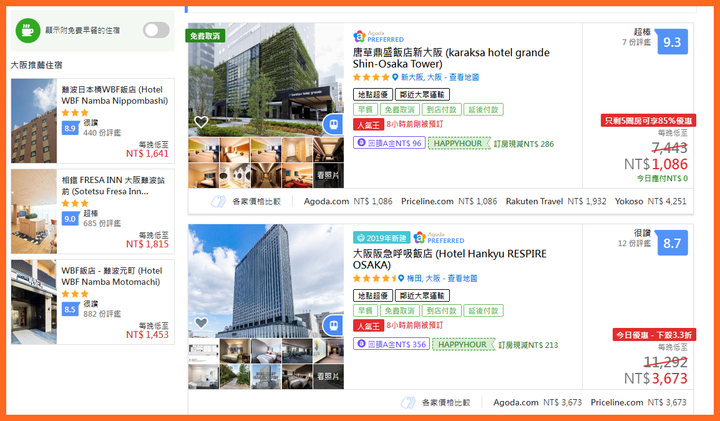720x421 pixels.
Task: Favorite karaksa hotel grande with heart icon
Action: 201,122
